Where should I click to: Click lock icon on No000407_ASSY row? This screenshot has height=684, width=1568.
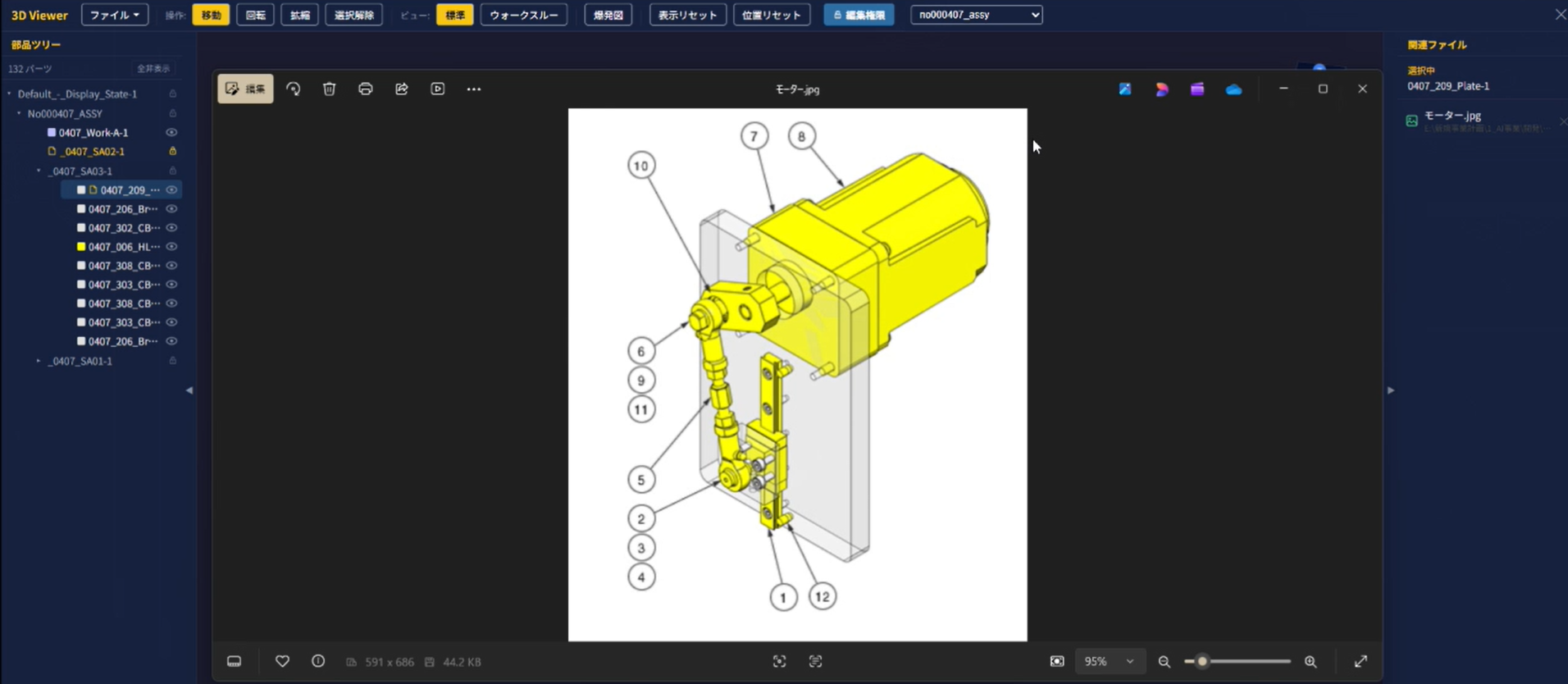click(172, 113)
